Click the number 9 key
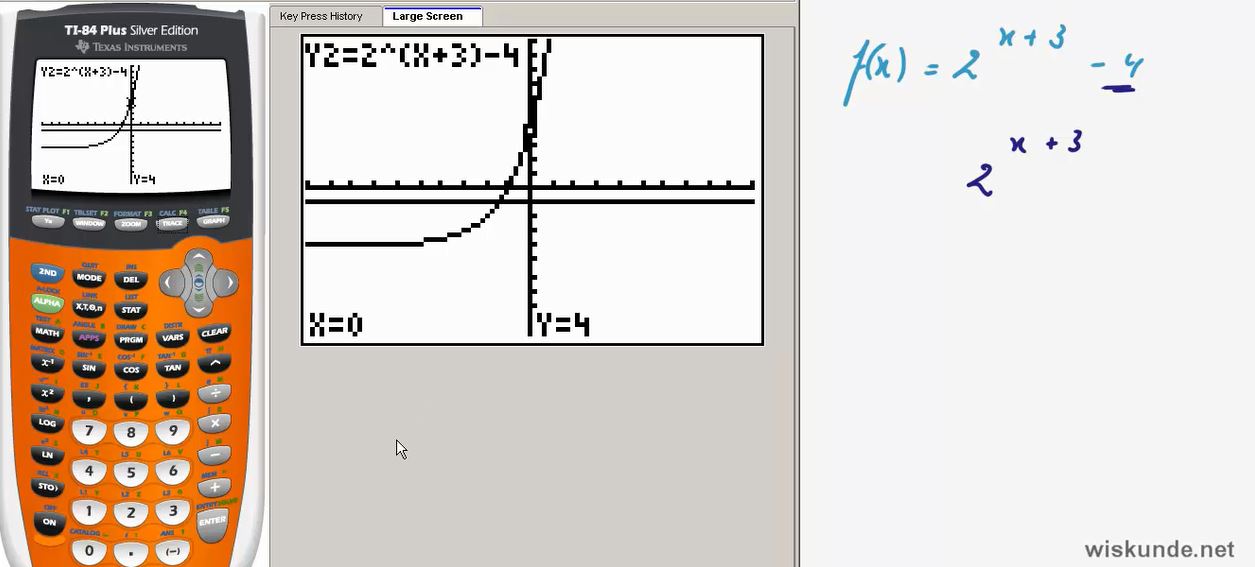The height and width of the screenshot is (567, 1255). 173,431
